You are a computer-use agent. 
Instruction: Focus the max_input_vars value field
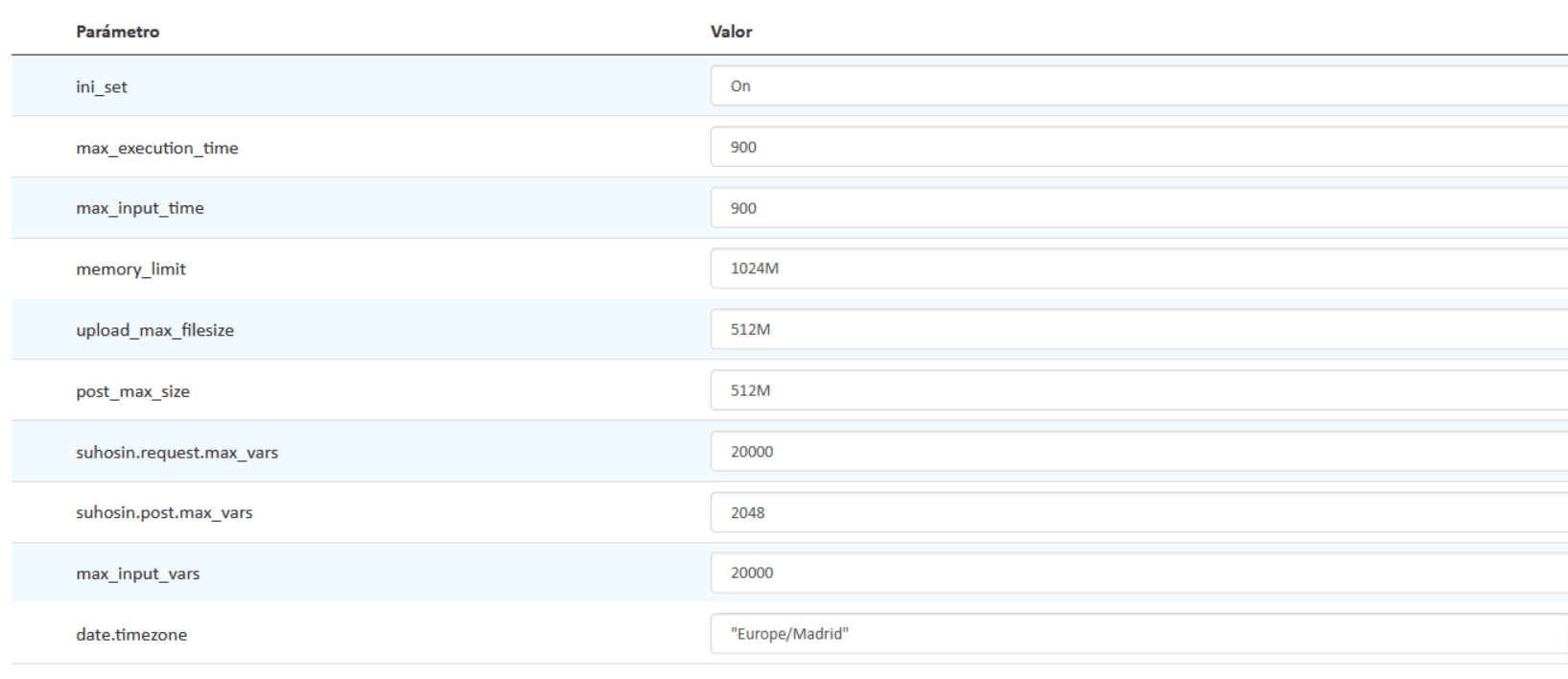(1139, 574)
